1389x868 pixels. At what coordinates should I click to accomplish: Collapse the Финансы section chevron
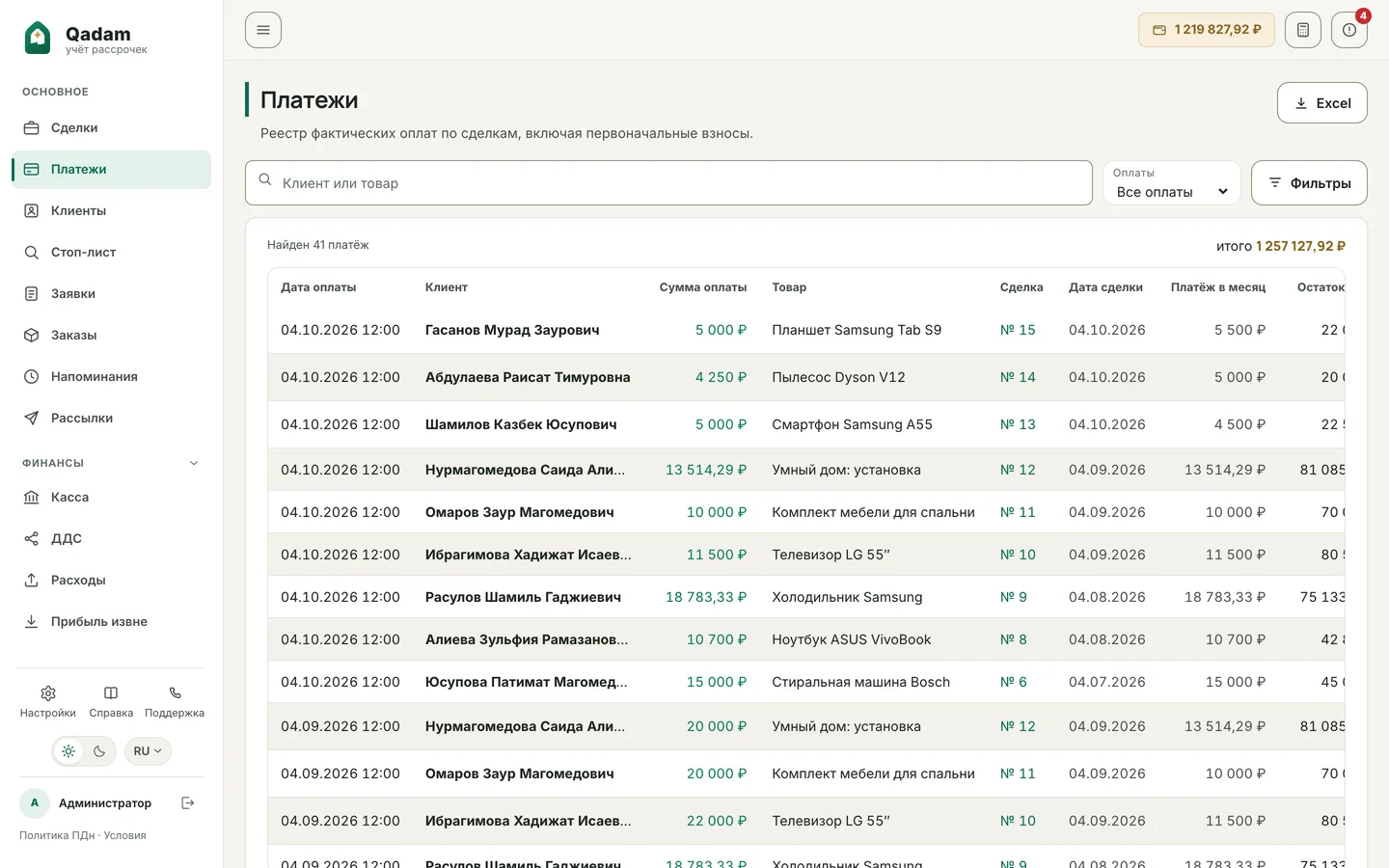194,463
